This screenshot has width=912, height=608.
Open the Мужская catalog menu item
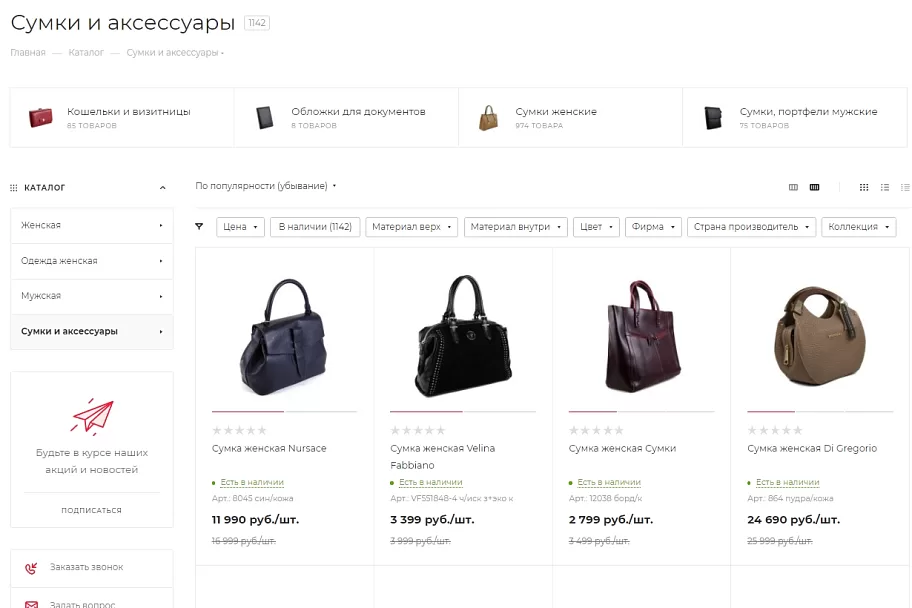[x=92, y=296]
